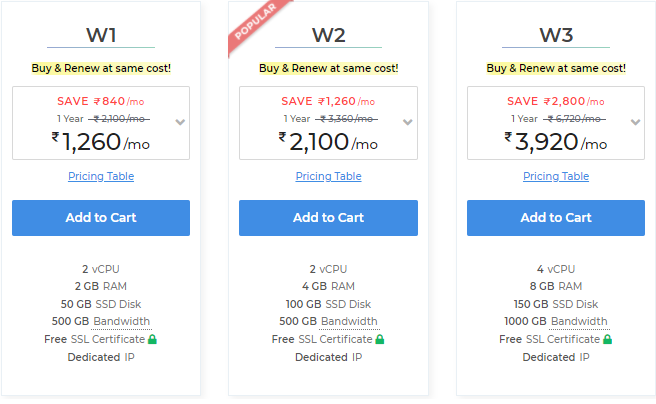Click the green SSL lock icon in W3 plan

tap(607, 339)
